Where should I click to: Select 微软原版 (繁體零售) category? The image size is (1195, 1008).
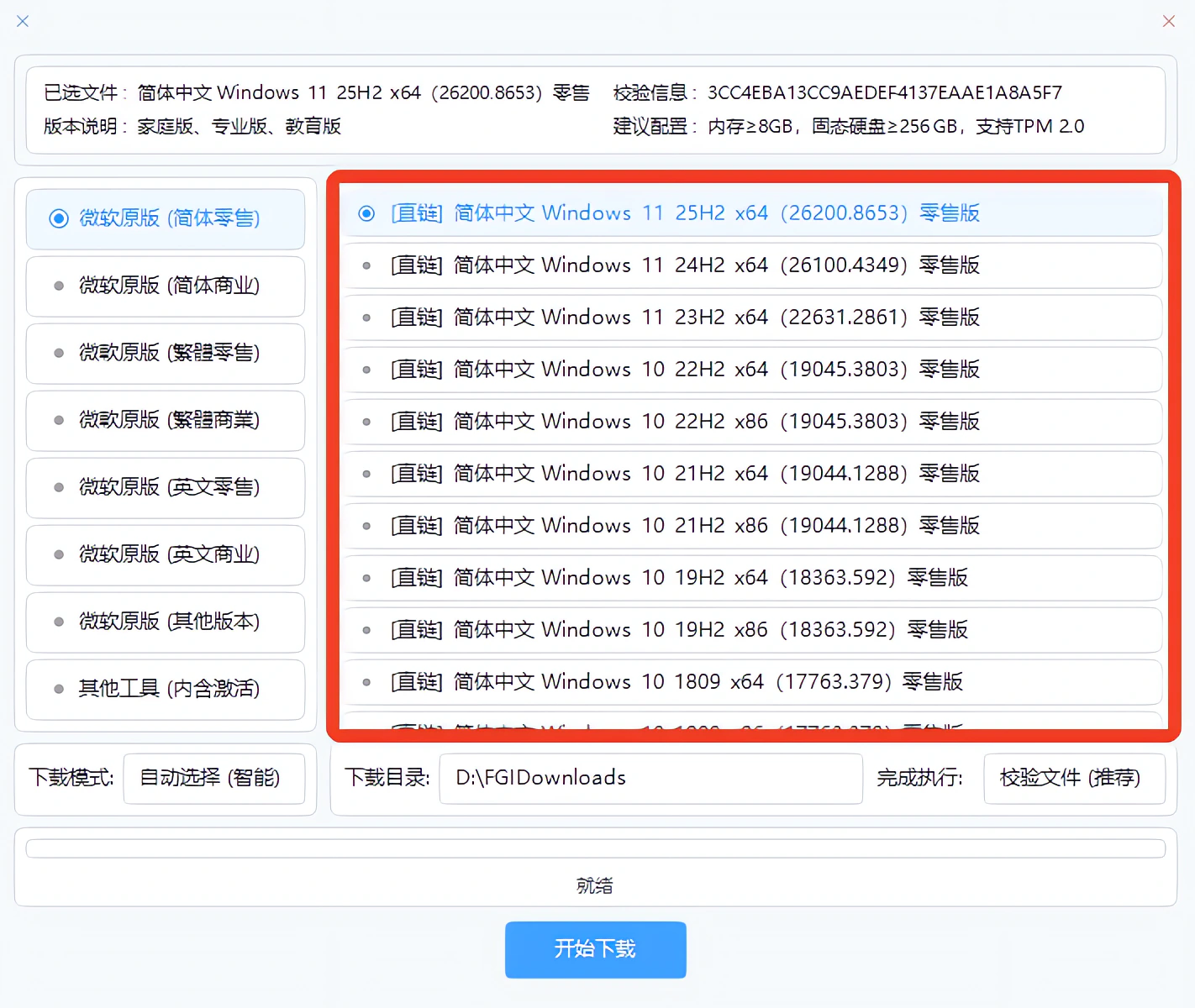[x=166, y=353]
